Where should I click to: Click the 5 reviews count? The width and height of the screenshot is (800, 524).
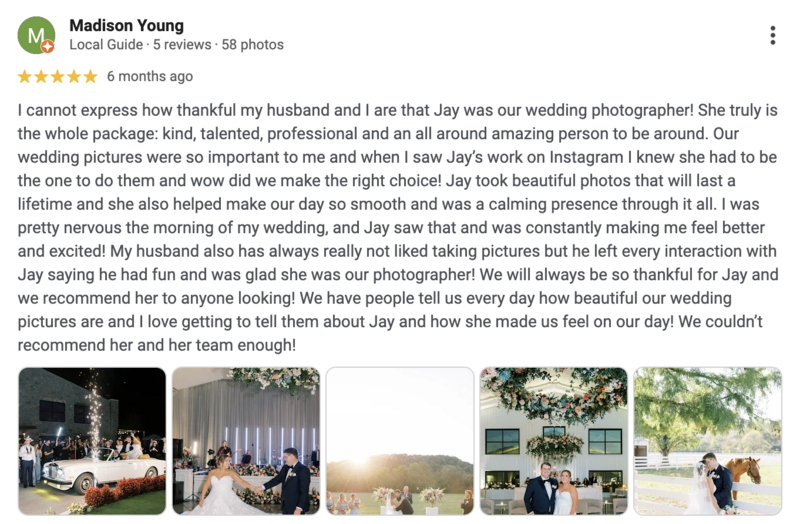click(182, 44)
